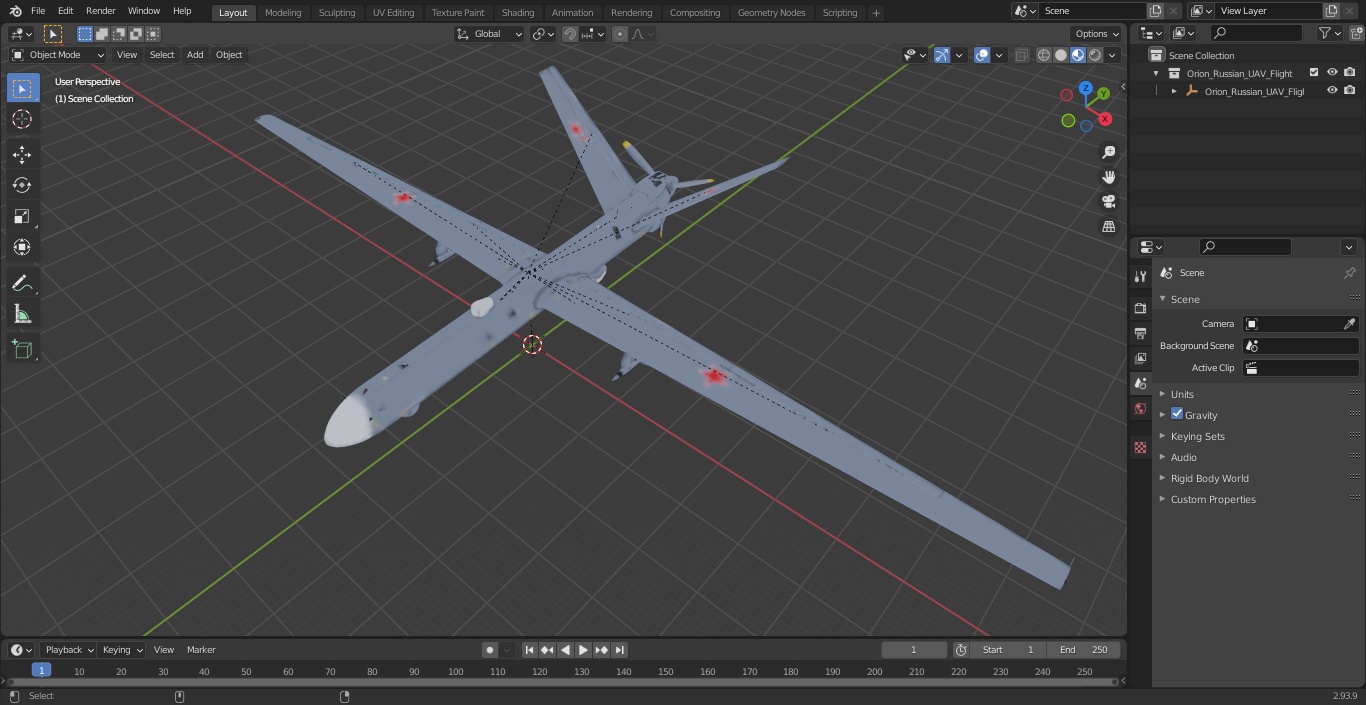
Task: Select the Select Box tool
Action: (22, 88)
